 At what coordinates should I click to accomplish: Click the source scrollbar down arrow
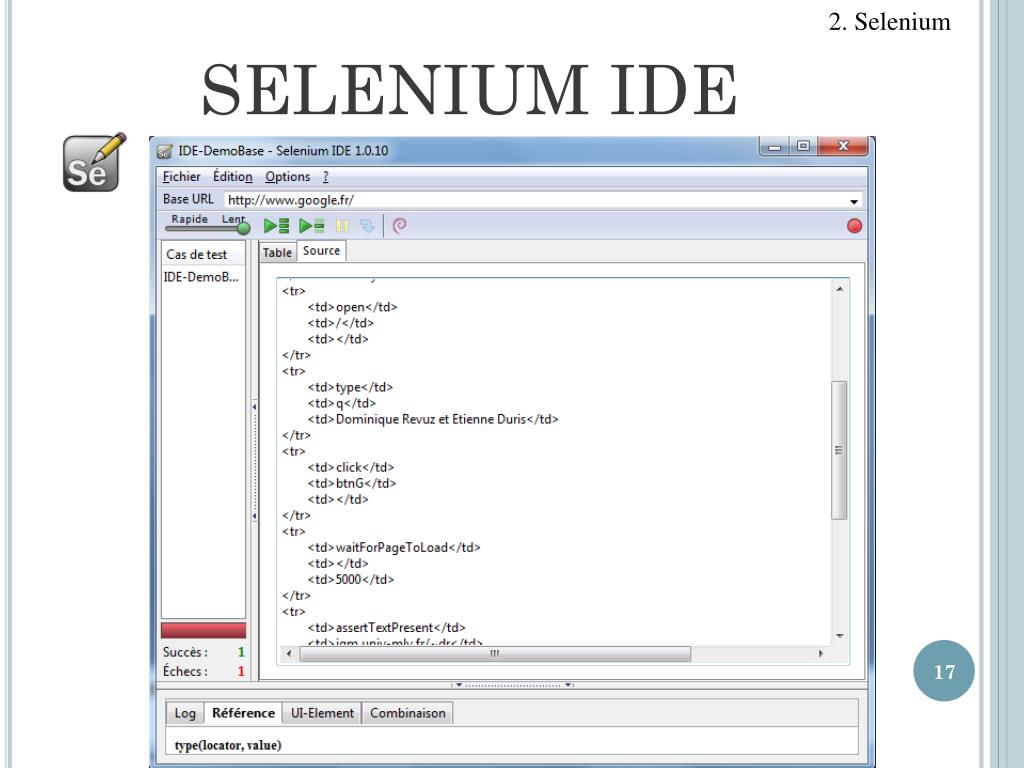[x=840, y=636]
